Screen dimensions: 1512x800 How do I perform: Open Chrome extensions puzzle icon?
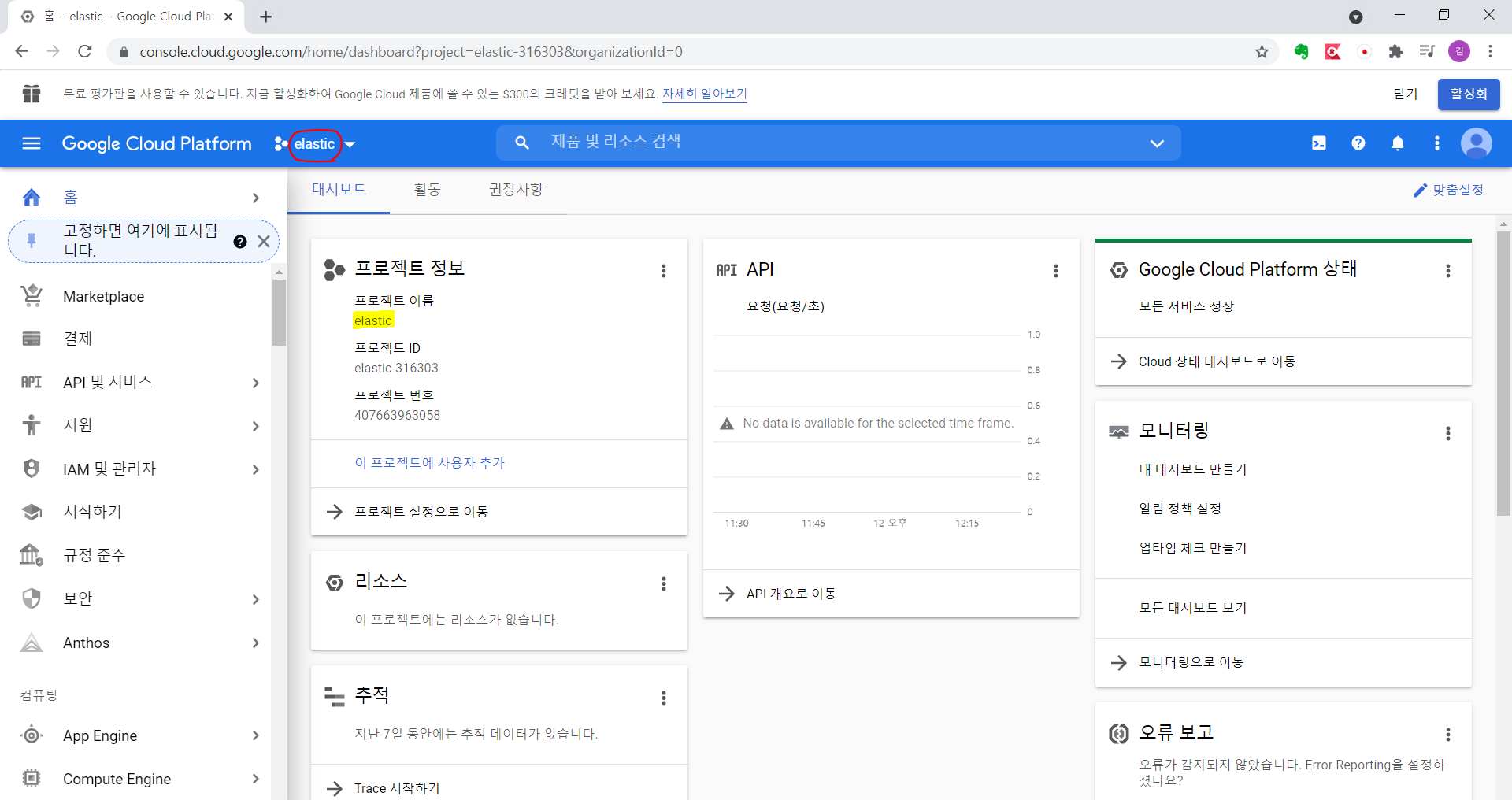click(x=1396, y=52)
